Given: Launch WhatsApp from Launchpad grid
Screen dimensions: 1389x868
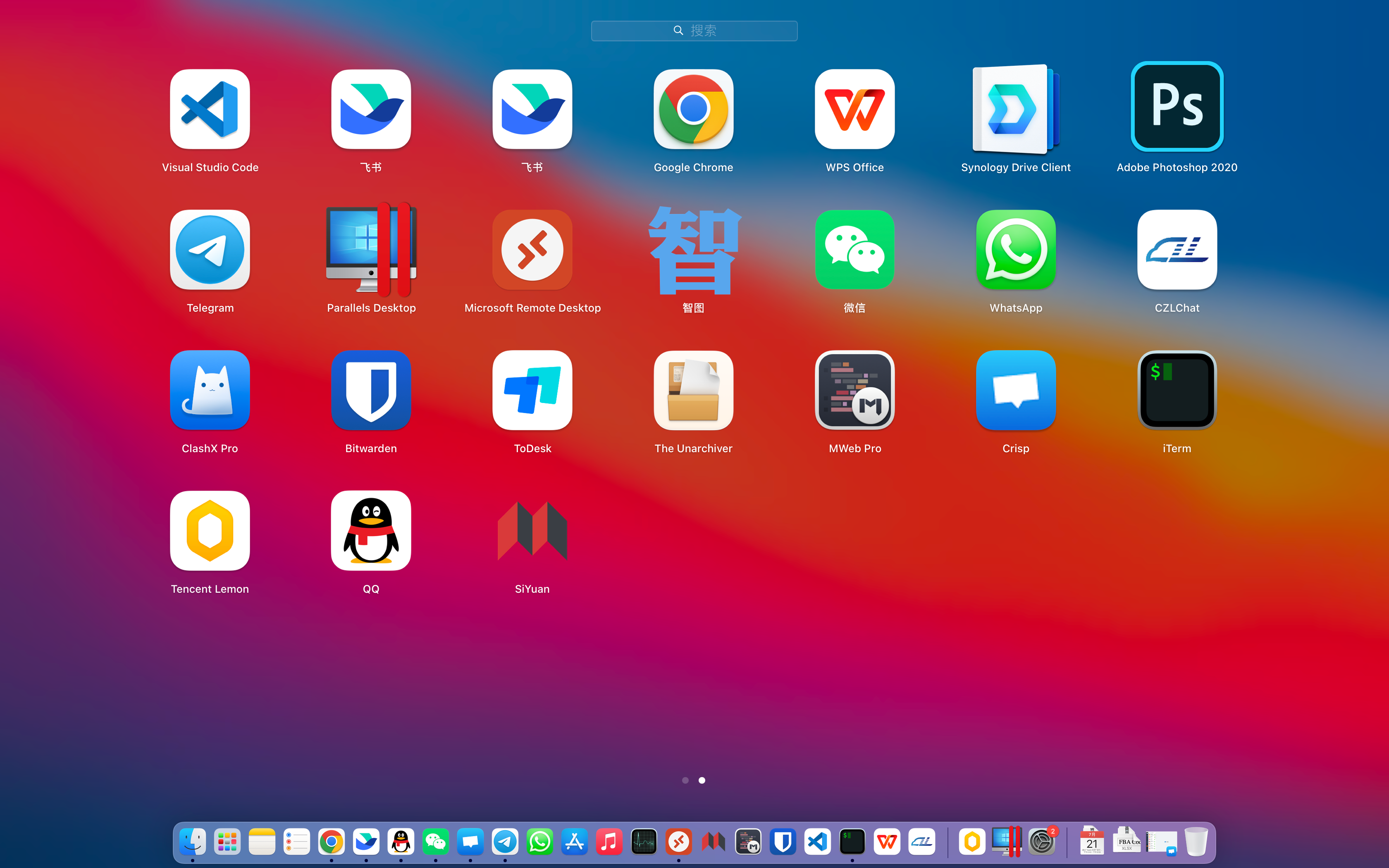Looking at the screenshot, I should pyautogui.click(x=1015, y=250).
